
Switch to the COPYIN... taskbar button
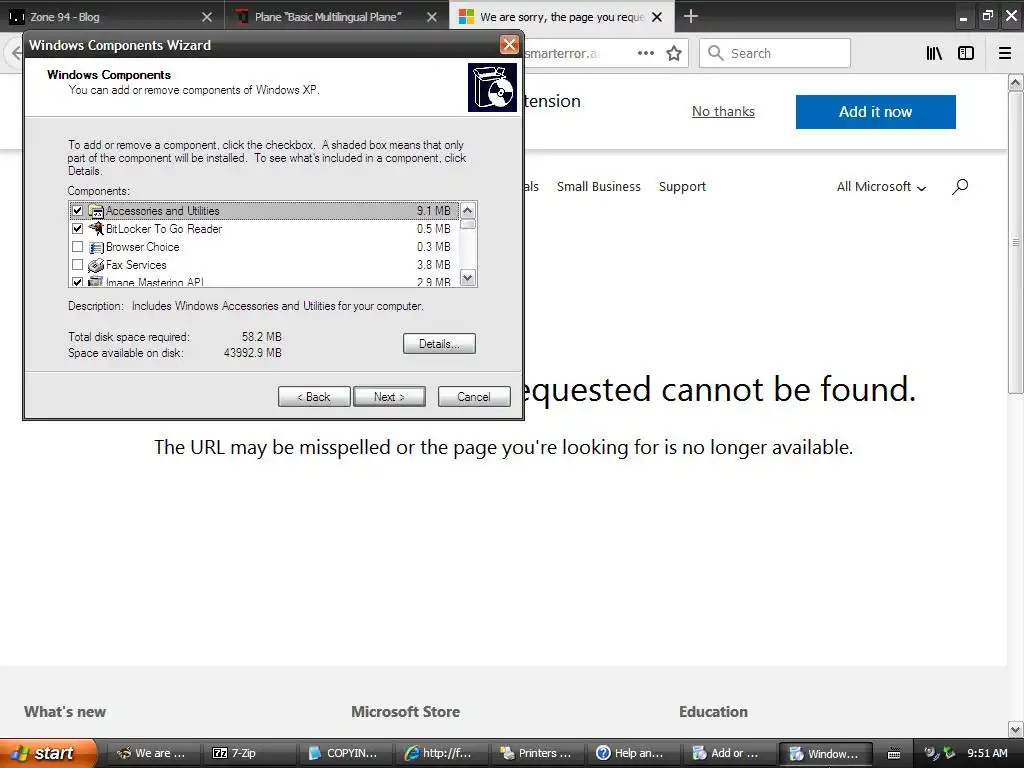tap(344, 753)
